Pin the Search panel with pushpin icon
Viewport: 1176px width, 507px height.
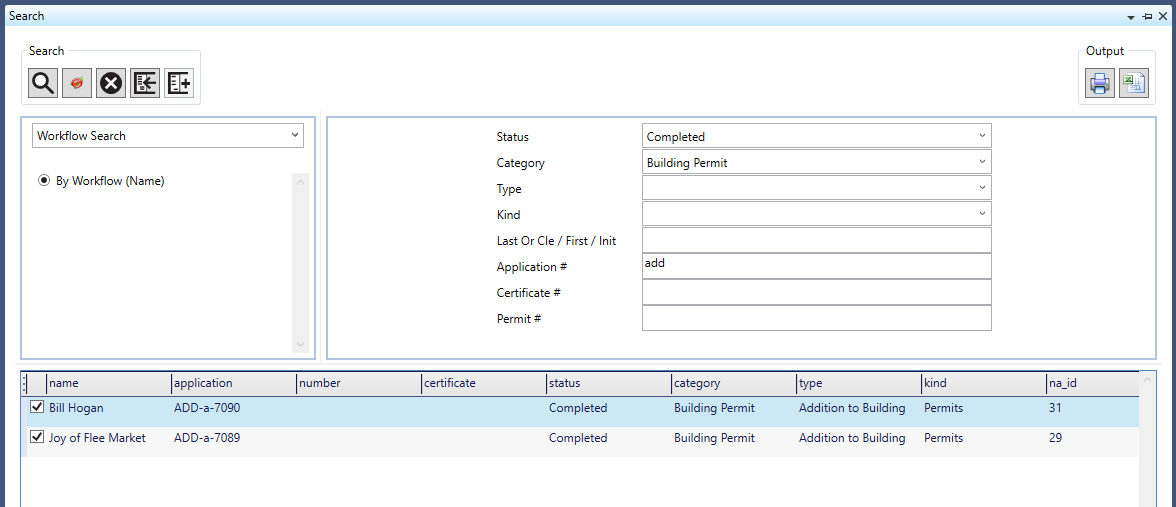[x=1146, y=17]
